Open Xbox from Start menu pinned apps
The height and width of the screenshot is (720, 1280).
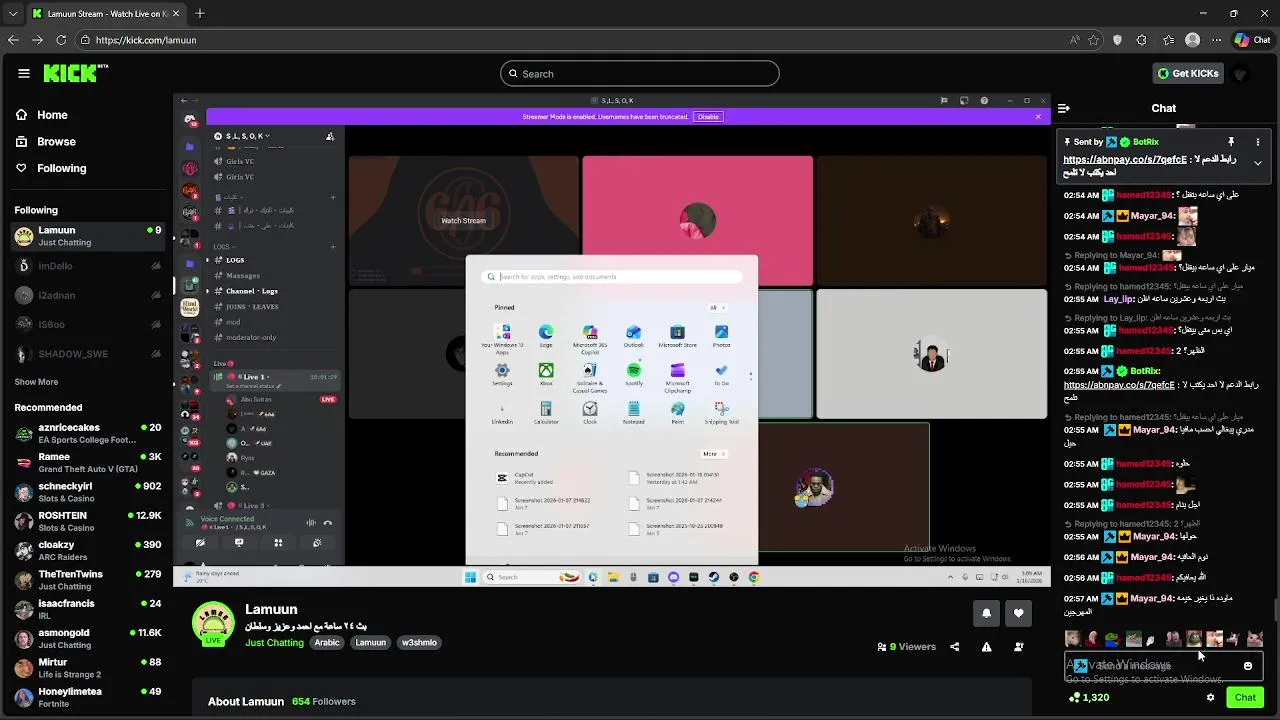[x=546, y=375]
